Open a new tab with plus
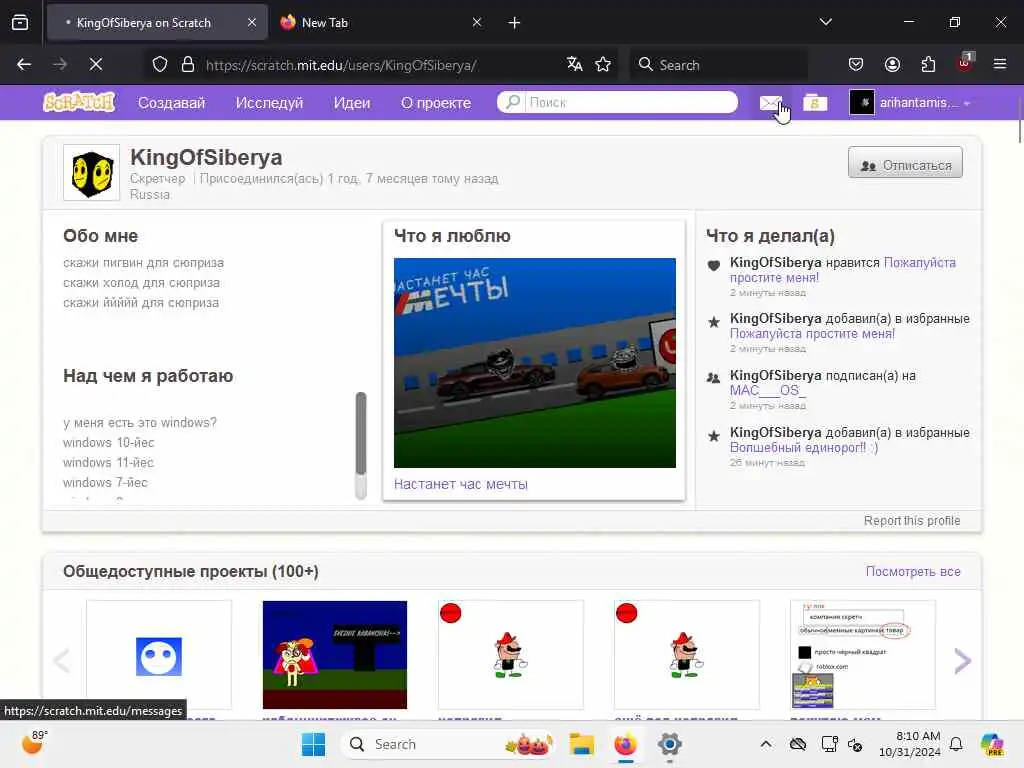 coord(514,23)
